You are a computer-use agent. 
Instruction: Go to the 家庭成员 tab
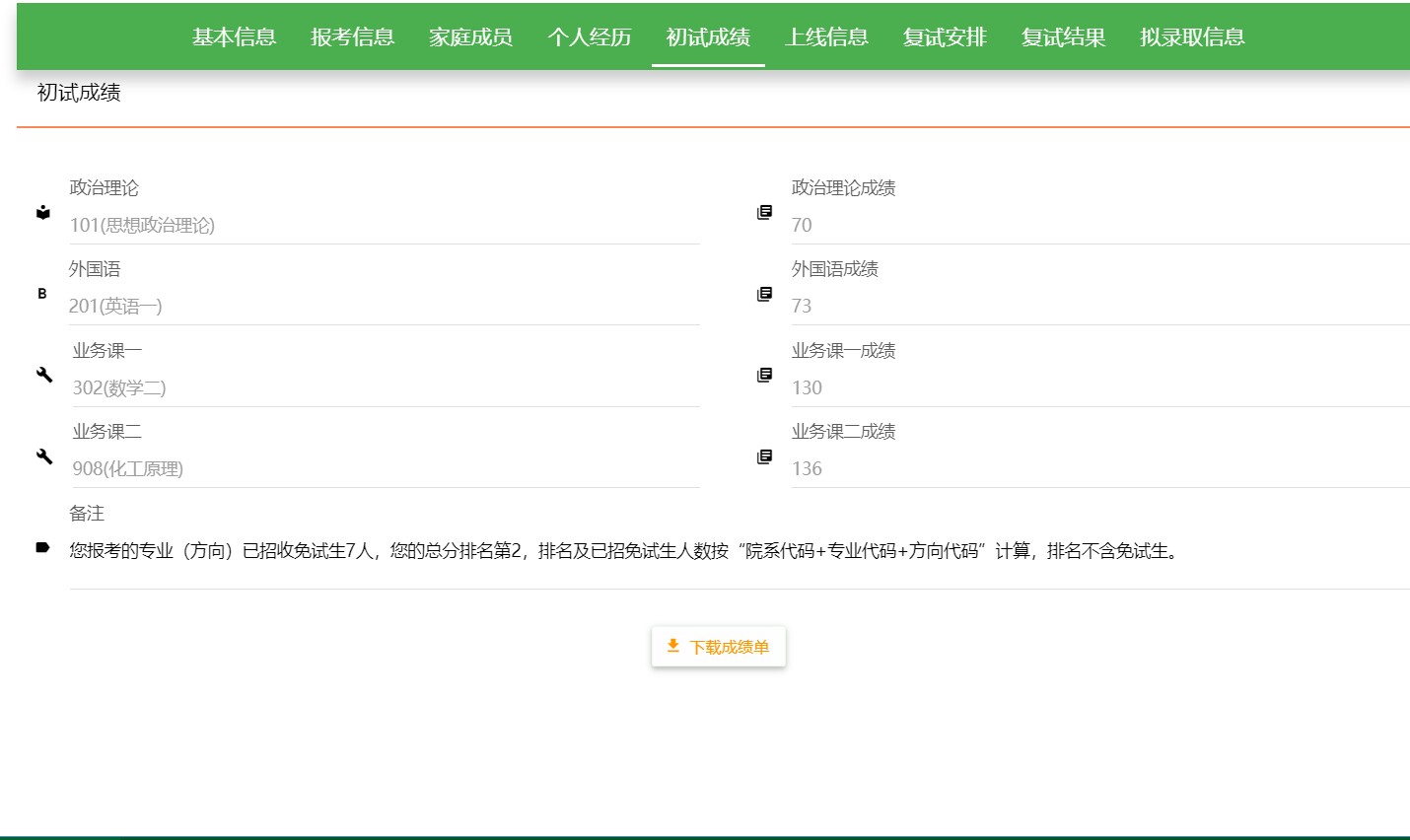(470, 37)
